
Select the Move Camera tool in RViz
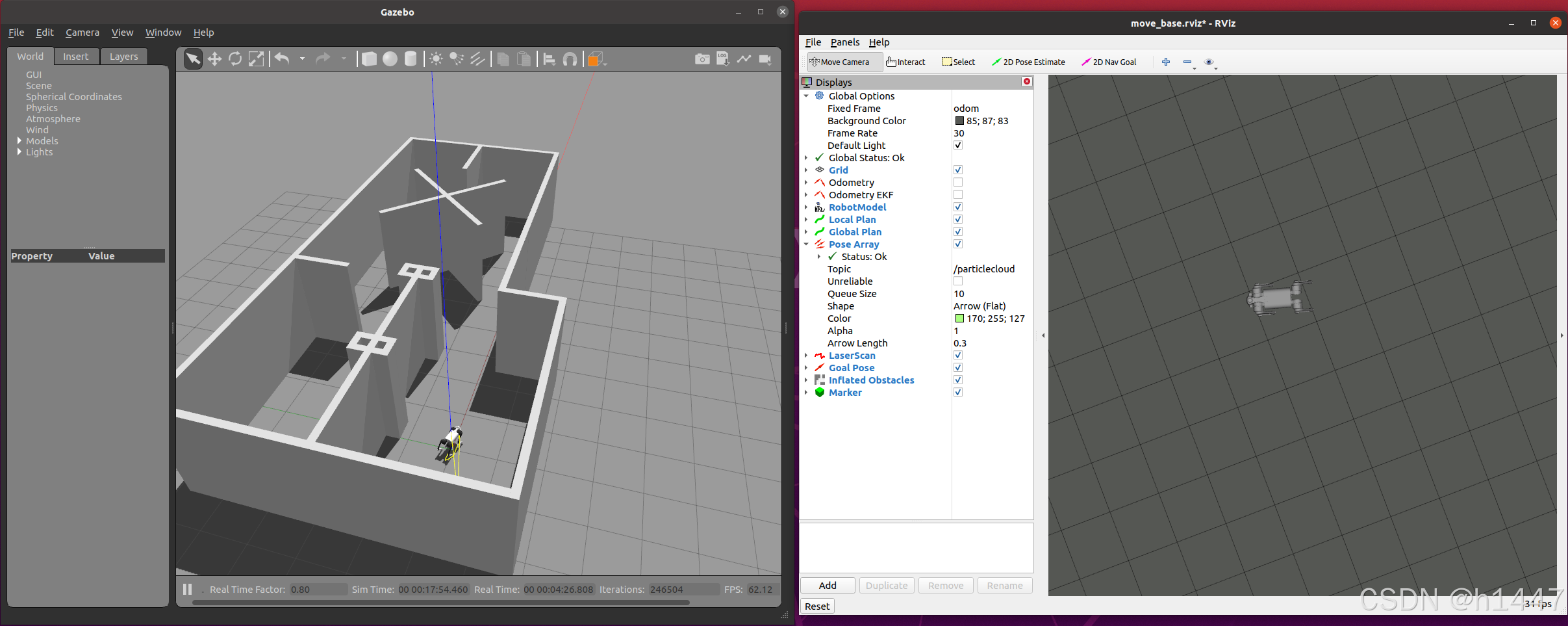844,62
